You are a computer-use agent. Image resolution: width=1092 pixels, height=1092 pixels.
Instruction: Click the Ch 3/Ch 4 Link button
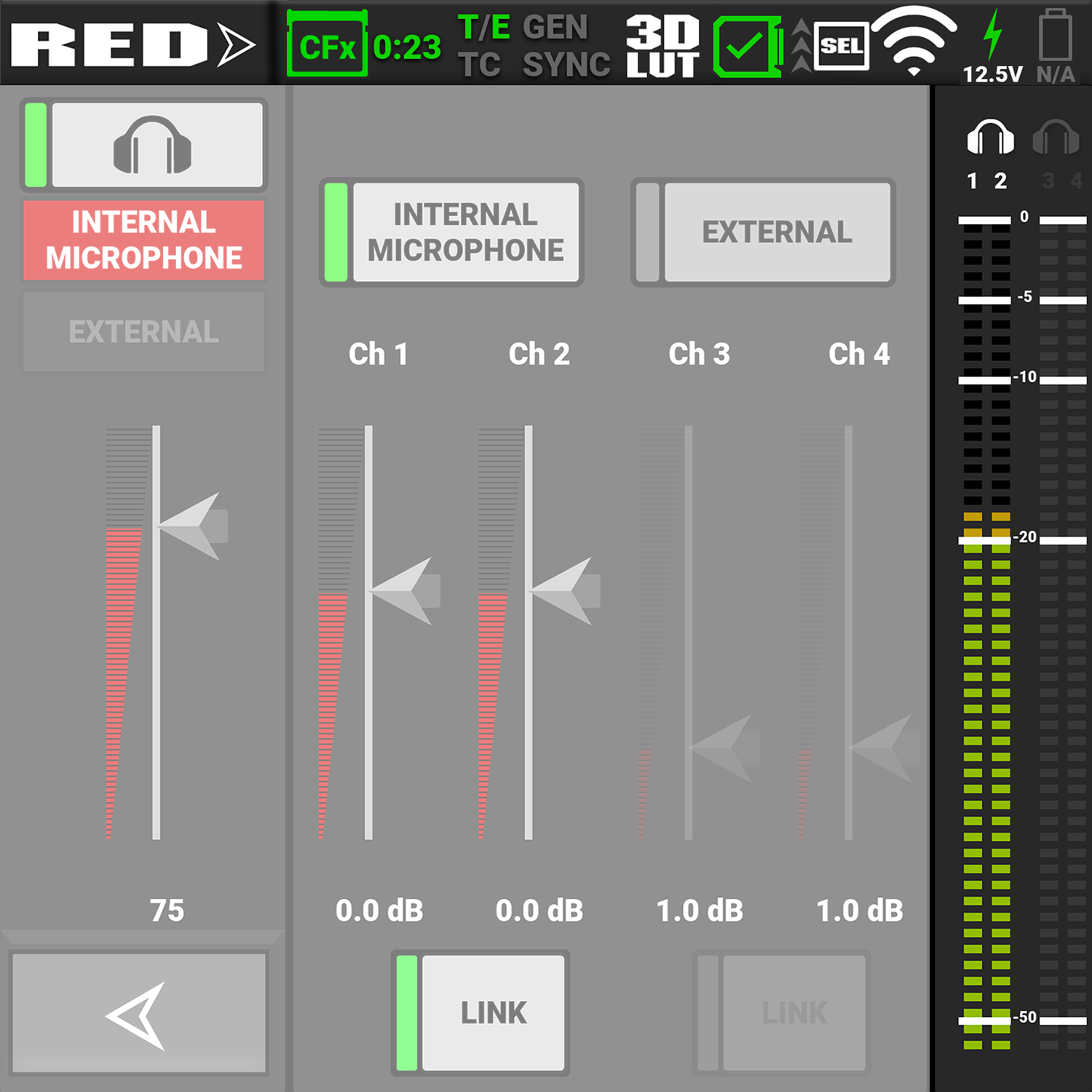(x=781, y=1013)
